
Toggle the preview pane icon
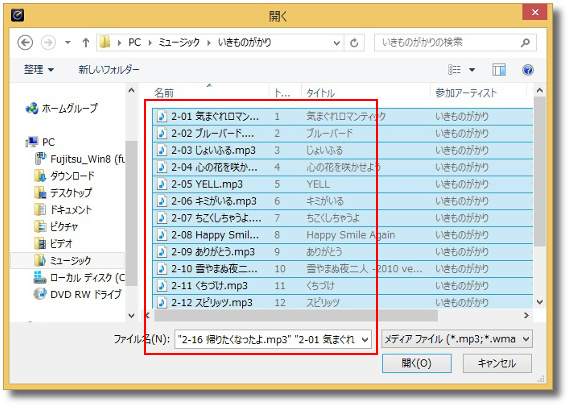(499, 69)
